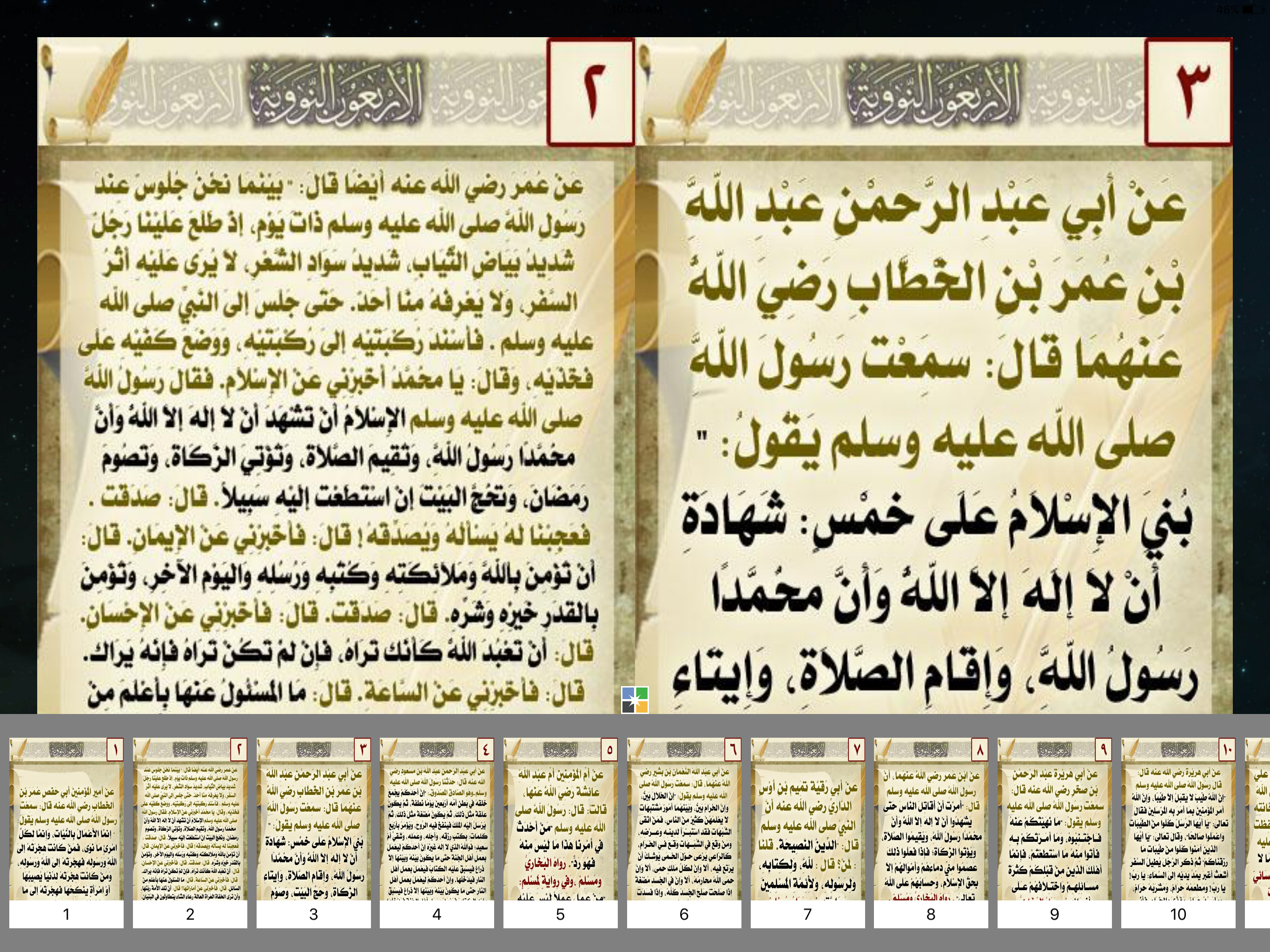
Task: Tap the large page showing hadith number ٢
Action: click(336, 376)
